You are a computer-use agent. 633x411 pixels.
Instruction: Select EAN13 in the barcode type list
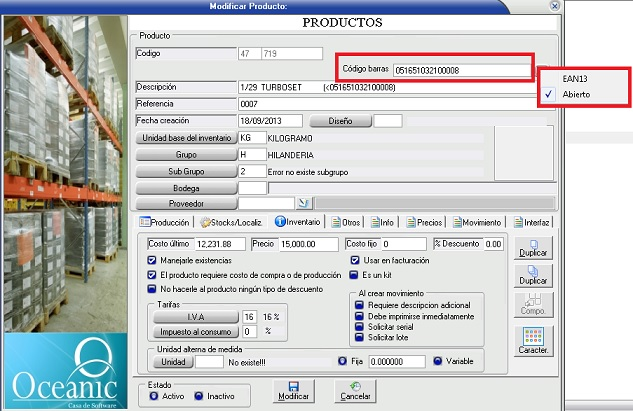click(575, 78)
